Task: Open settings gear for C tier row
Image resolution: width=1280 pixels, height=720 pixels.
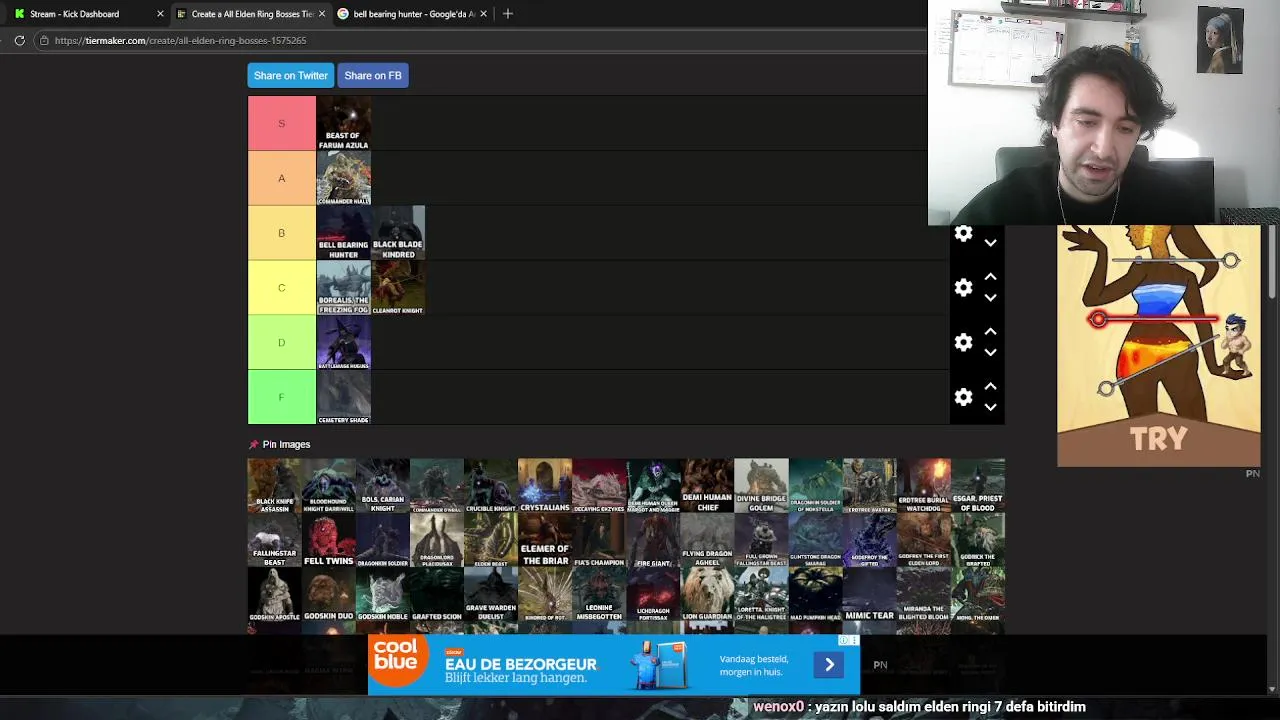Action: click(x=963, y=288)
